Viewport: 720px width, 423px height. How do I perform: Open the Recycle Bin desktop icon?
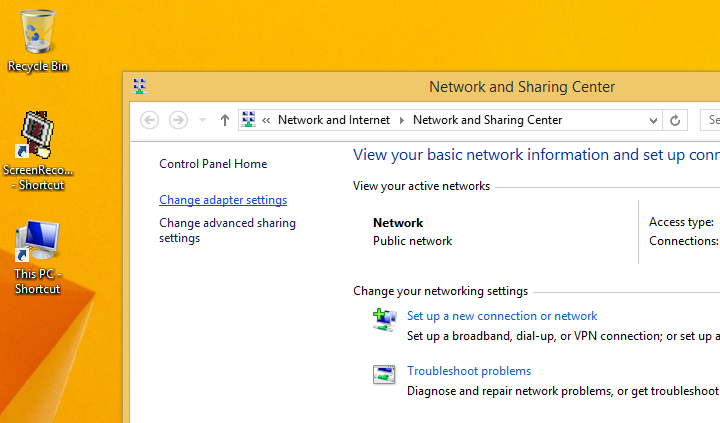pos(38,40)
